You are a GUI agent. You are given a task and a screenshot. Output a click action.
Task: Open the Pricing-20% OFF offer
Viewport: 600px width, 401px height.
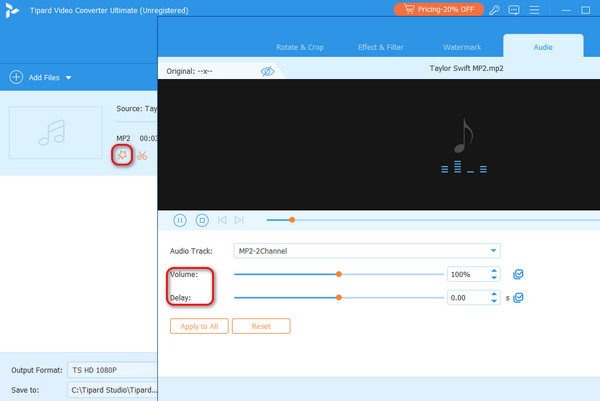[x=439, y=9]
